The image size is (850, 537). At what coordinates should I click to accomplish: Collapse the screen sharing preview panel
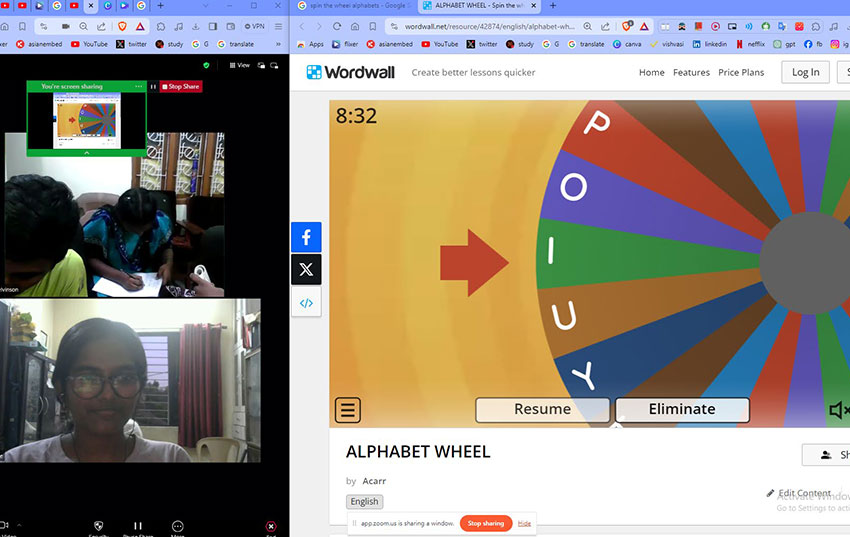87,153
